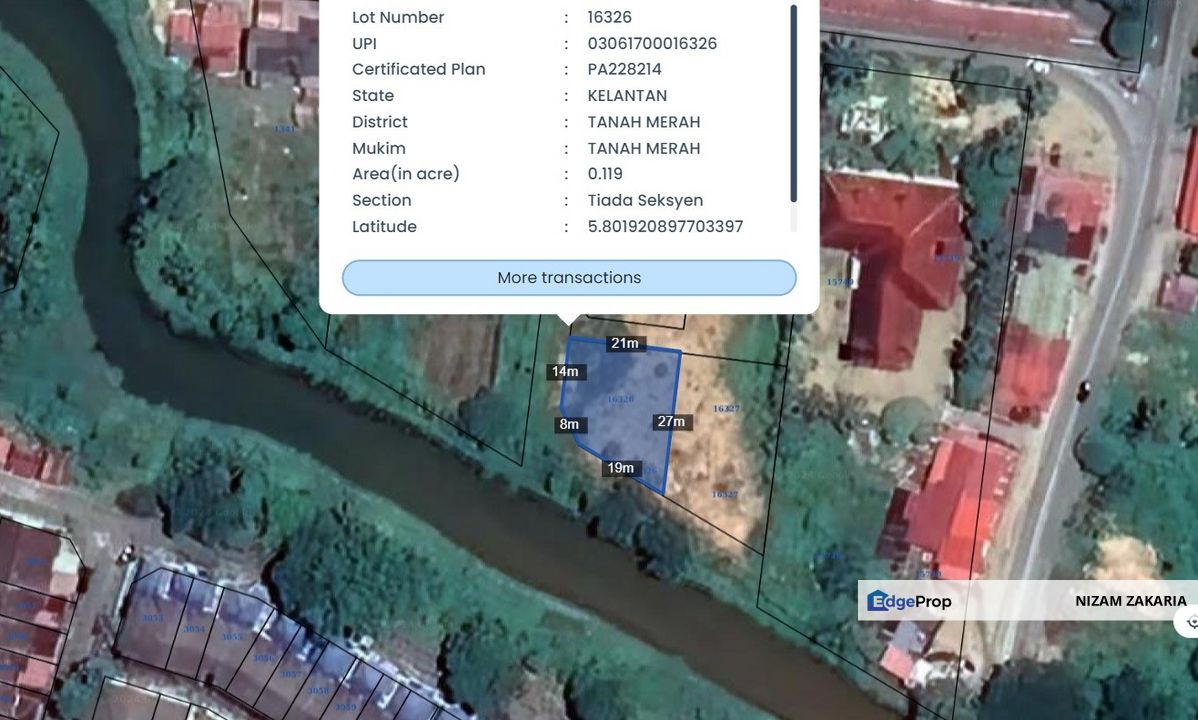Select lot 3053 parcel on map
This screenshot has width=1198, height=720.
[152, 618]
